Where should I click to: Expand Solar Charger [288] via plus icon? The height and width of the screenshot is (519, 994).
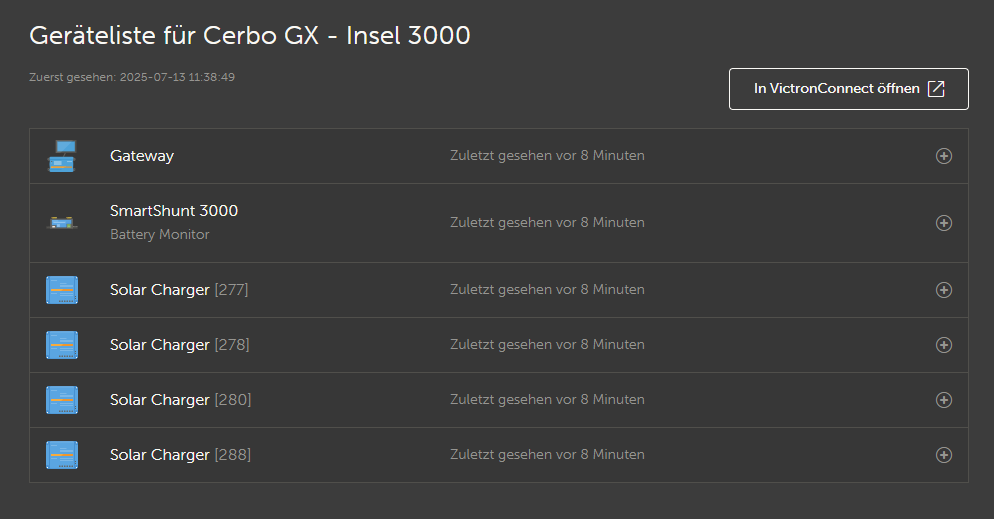click(943, 455)
